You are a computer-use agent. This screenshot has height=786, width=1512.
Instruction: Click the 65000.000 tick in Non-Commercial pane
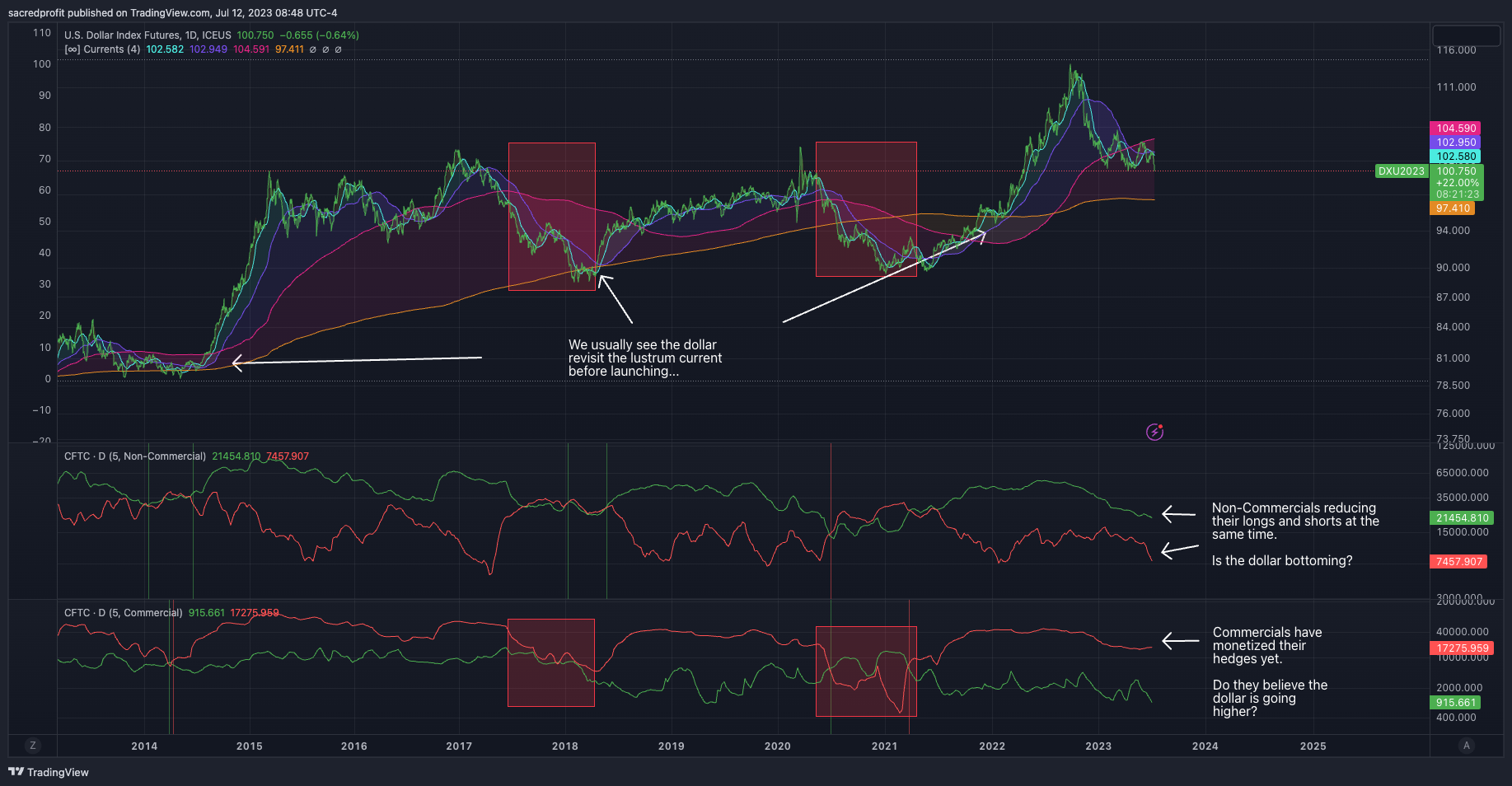click(x=1463, y=473)
